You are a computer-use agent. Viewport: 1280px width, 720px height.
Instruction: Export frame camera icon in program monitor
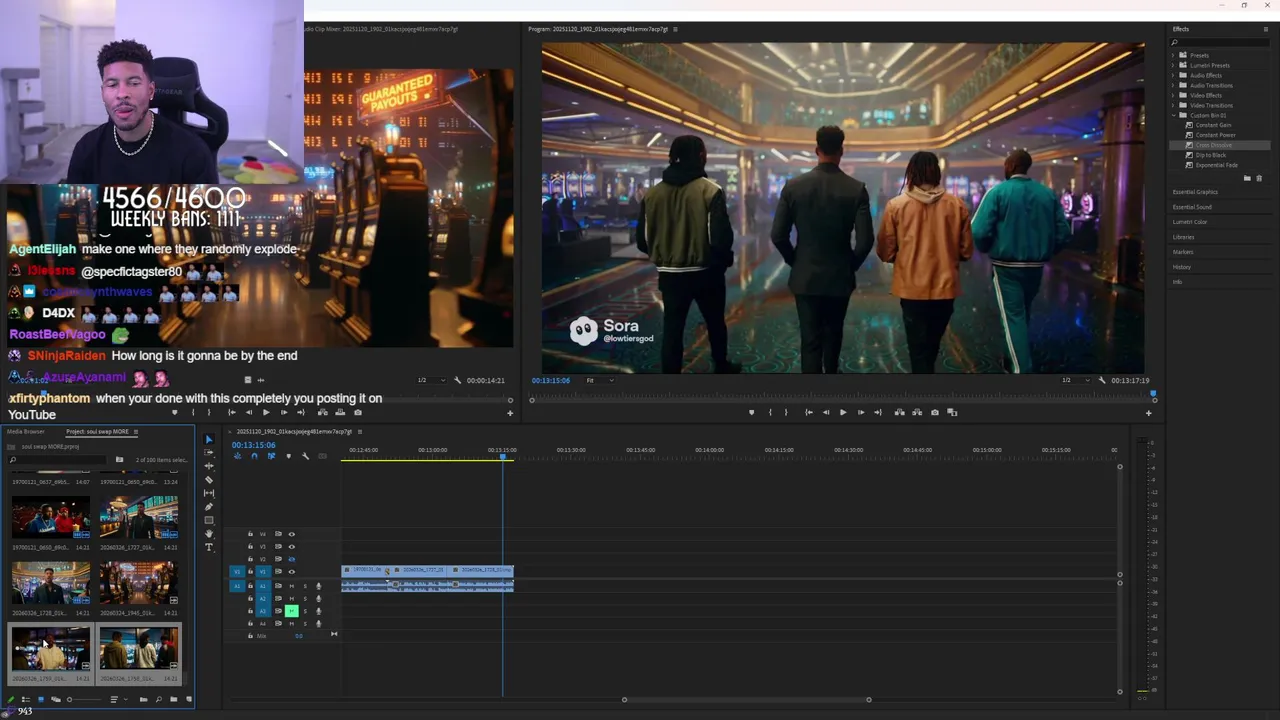coord(935,412)
